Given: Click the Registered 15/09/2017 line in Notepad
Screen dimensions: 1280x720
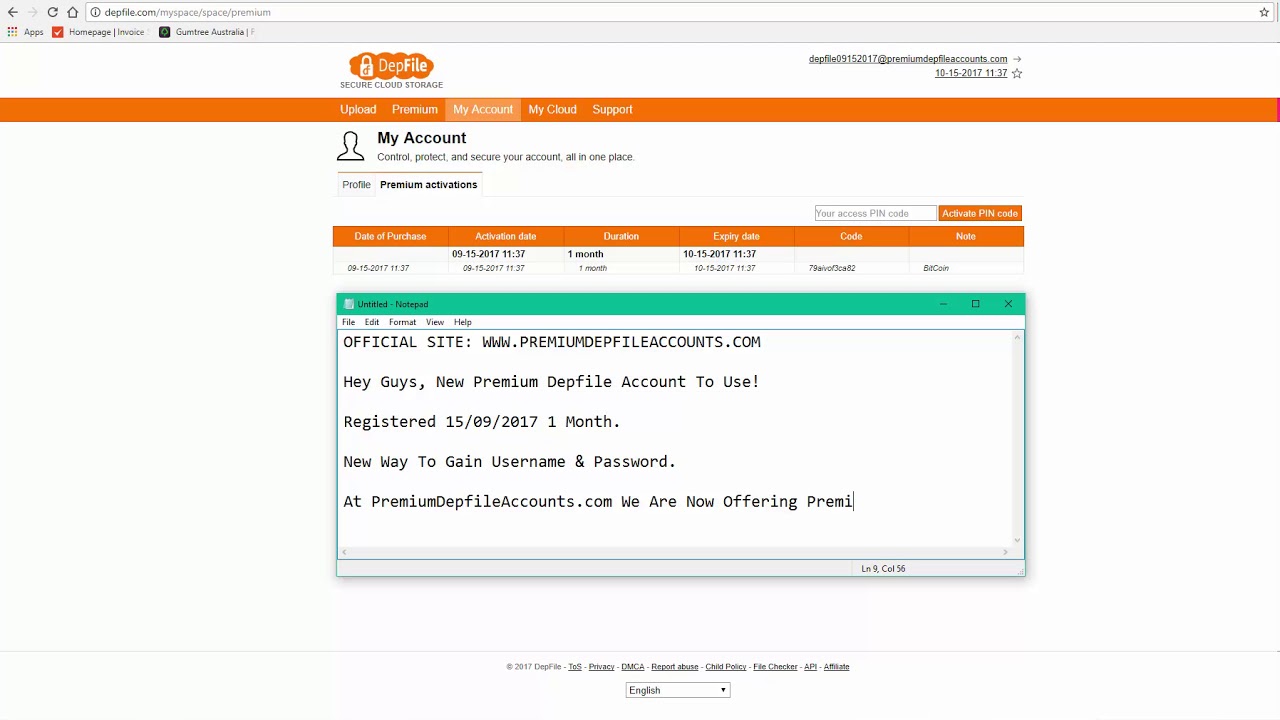Looking at the screenshot, I should [482, 422].
